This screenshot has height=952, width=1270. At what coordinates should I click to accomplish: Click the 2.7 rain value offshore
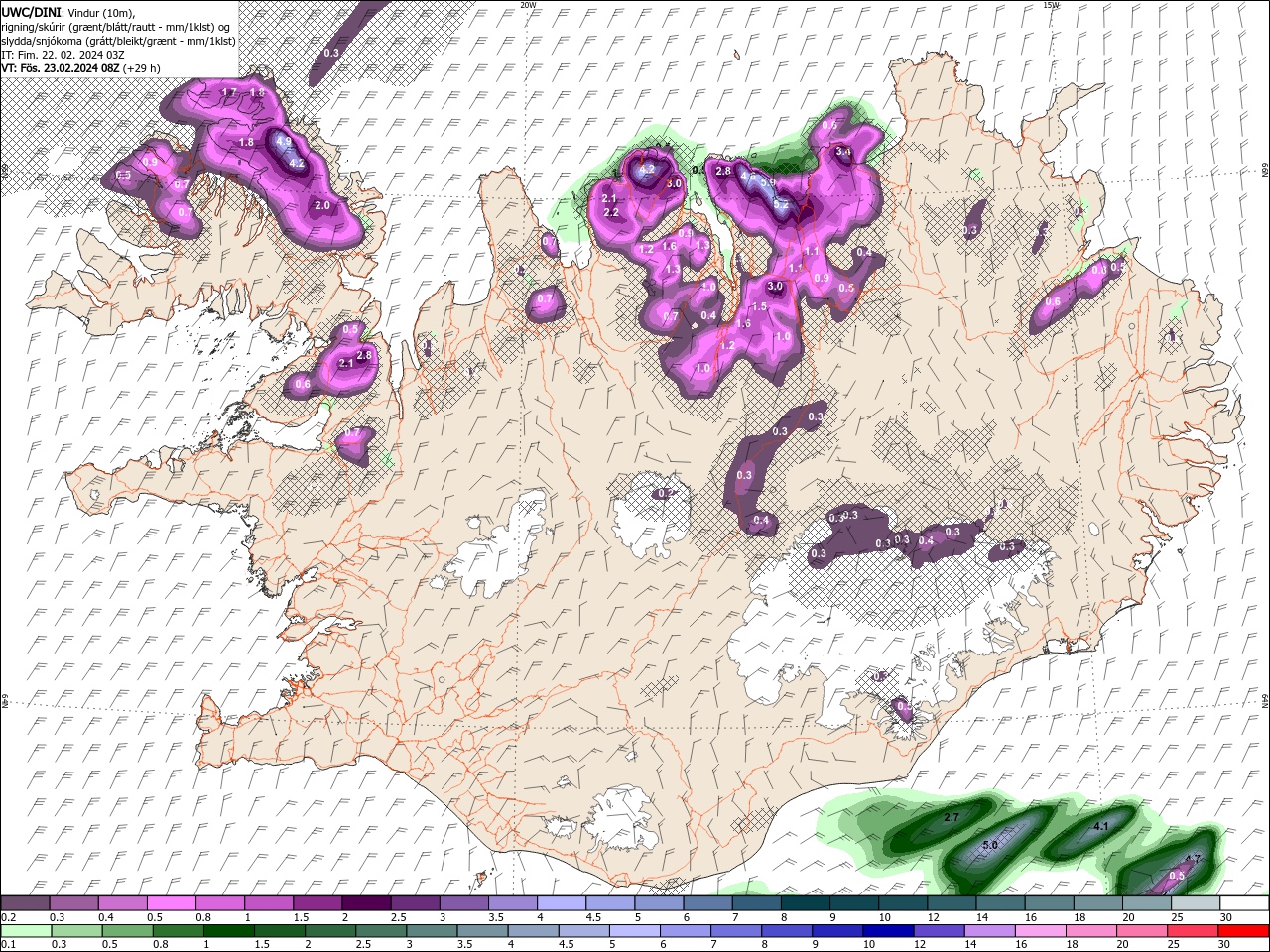(951, 817)
